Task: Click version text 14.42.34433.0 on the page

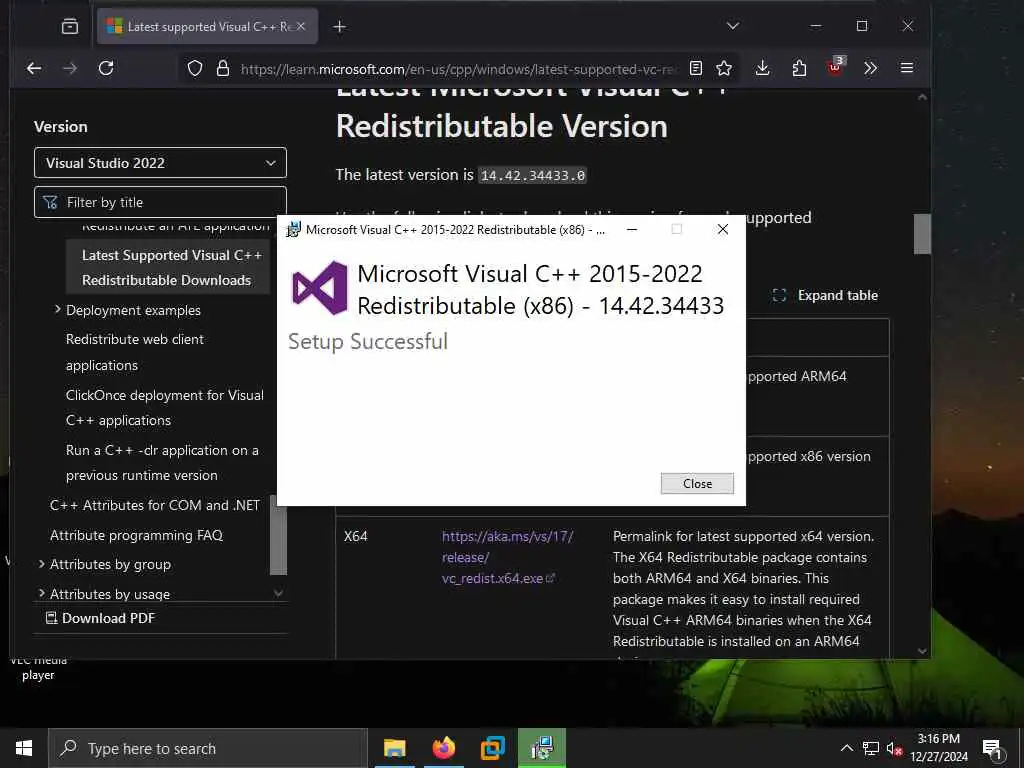Action: pyautogui.click(x=533, y=175)
